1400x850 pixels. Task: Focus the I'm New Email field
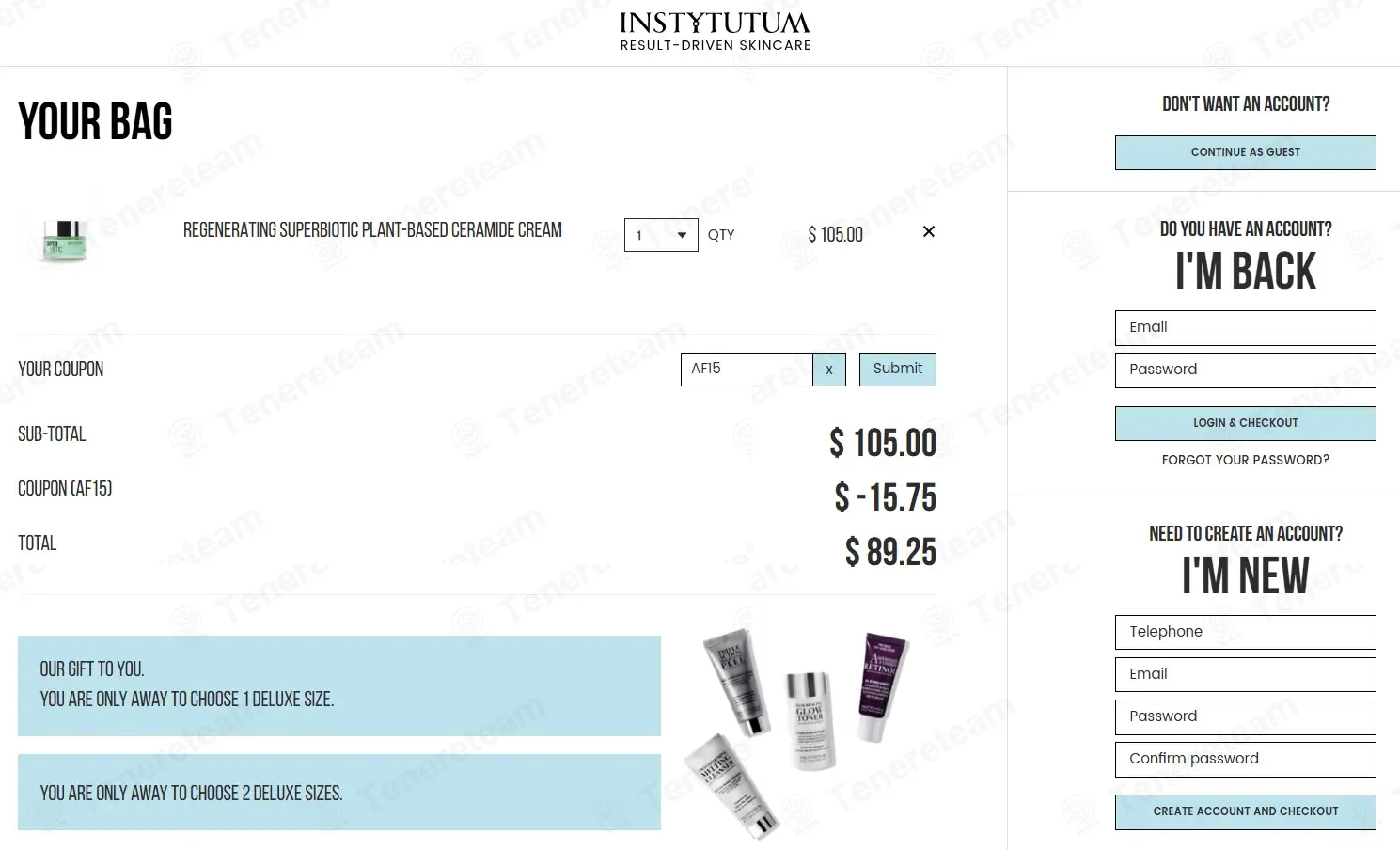tap(1245, 674)
